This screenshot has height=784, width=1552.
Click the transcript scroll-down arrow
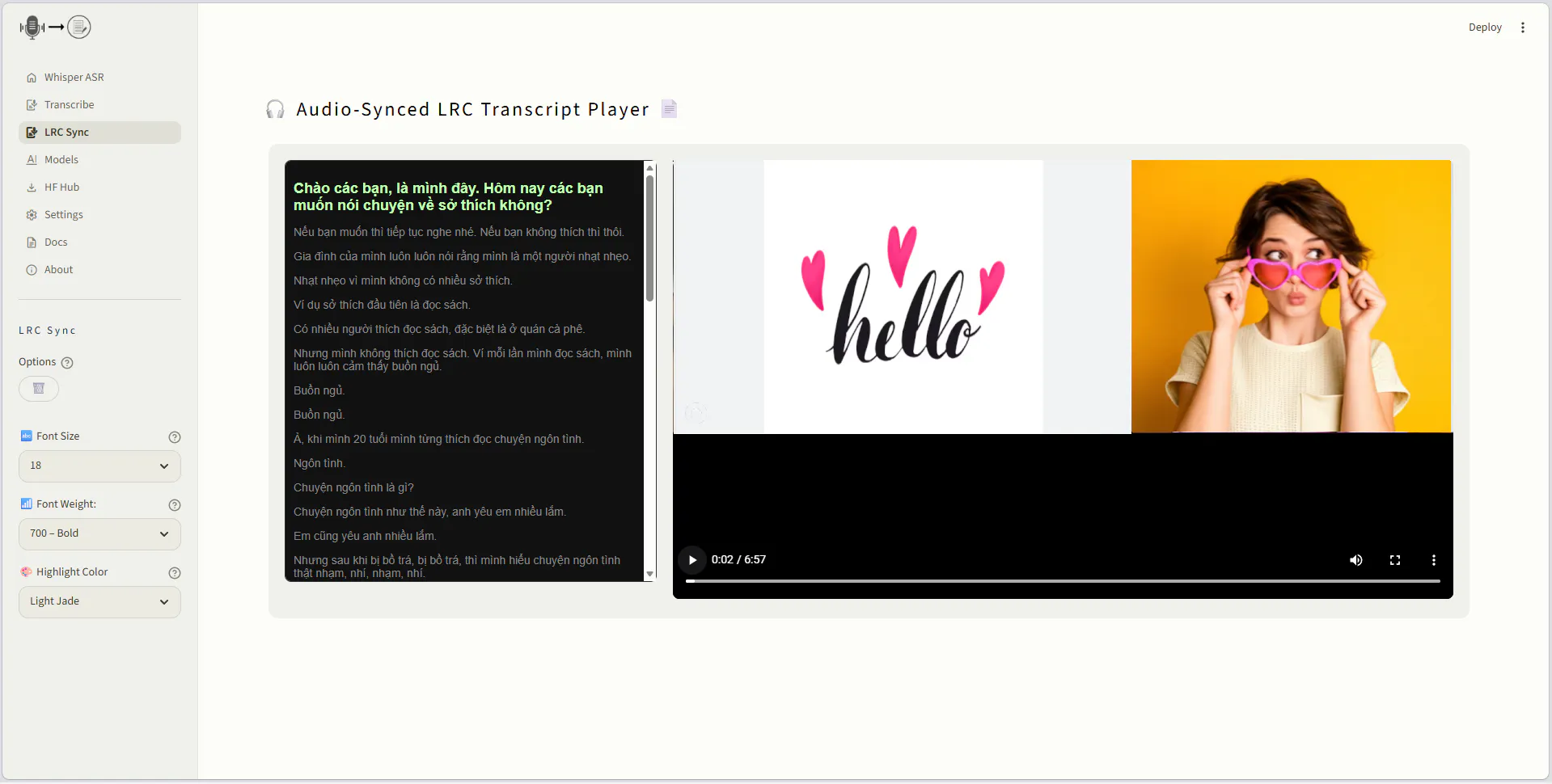click(649, 574)
